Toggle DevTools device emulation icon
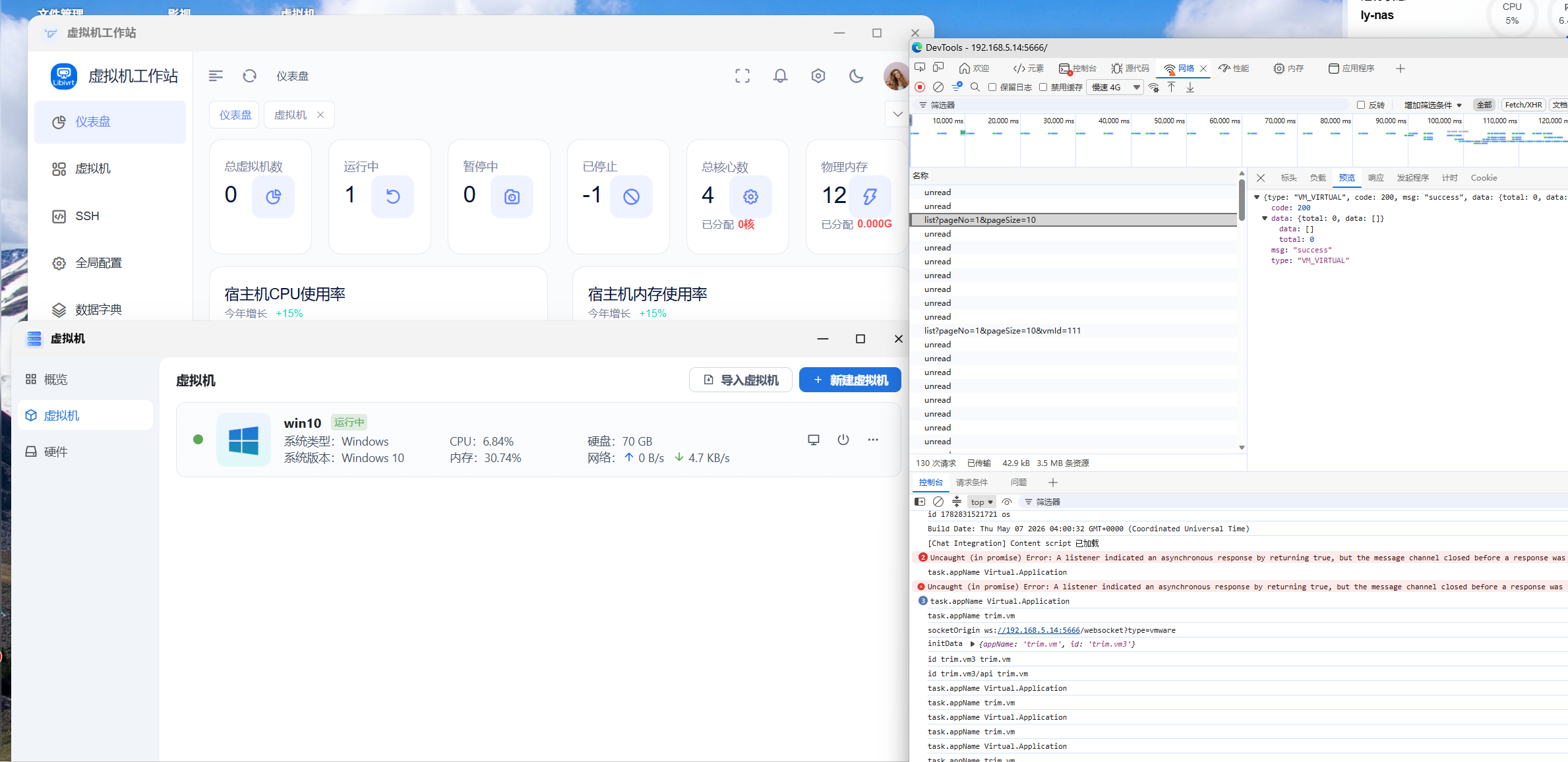Image resolution: width=1568 pixels, height=762 pixels. 939,68
